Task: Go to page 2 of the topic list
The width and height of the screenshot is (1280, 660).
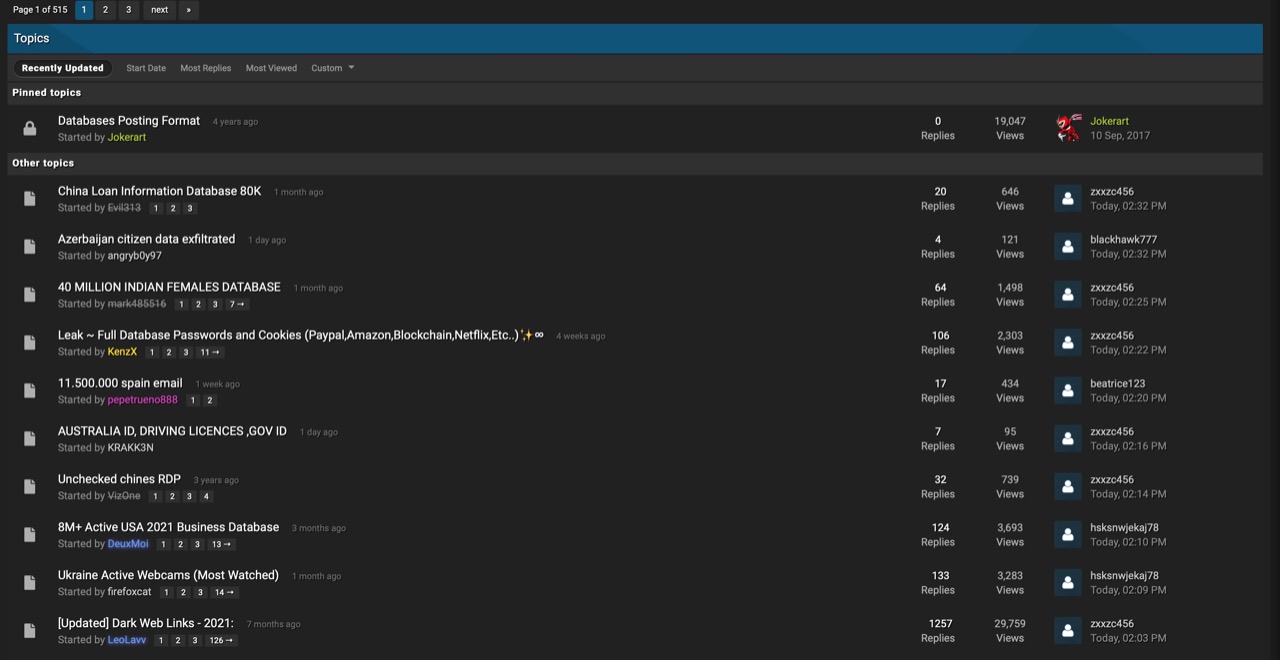Action: pyautogui.click(x=105, y=10)
